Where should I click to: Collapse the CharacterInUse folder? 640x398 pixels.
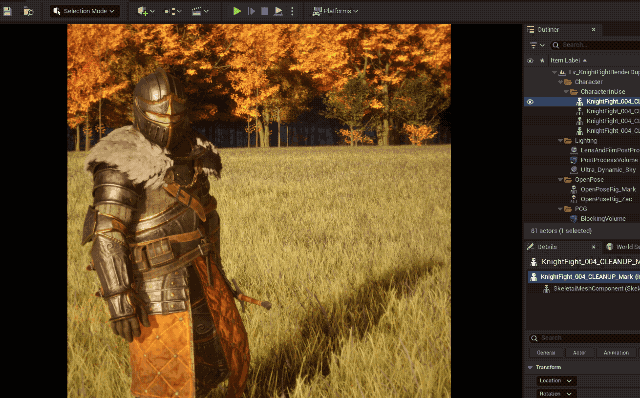(x=567, y=92)
